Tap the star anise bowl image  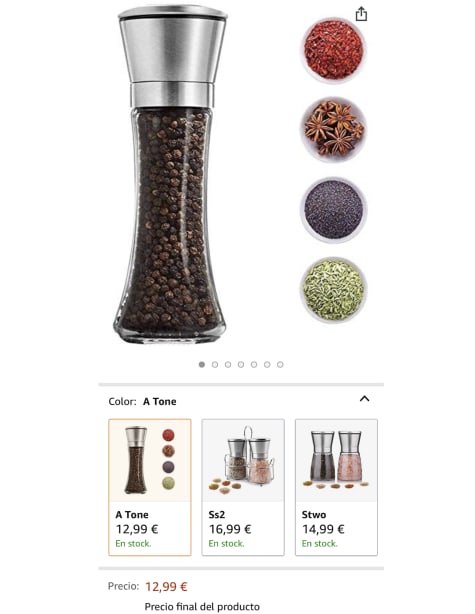click(333, 130)
